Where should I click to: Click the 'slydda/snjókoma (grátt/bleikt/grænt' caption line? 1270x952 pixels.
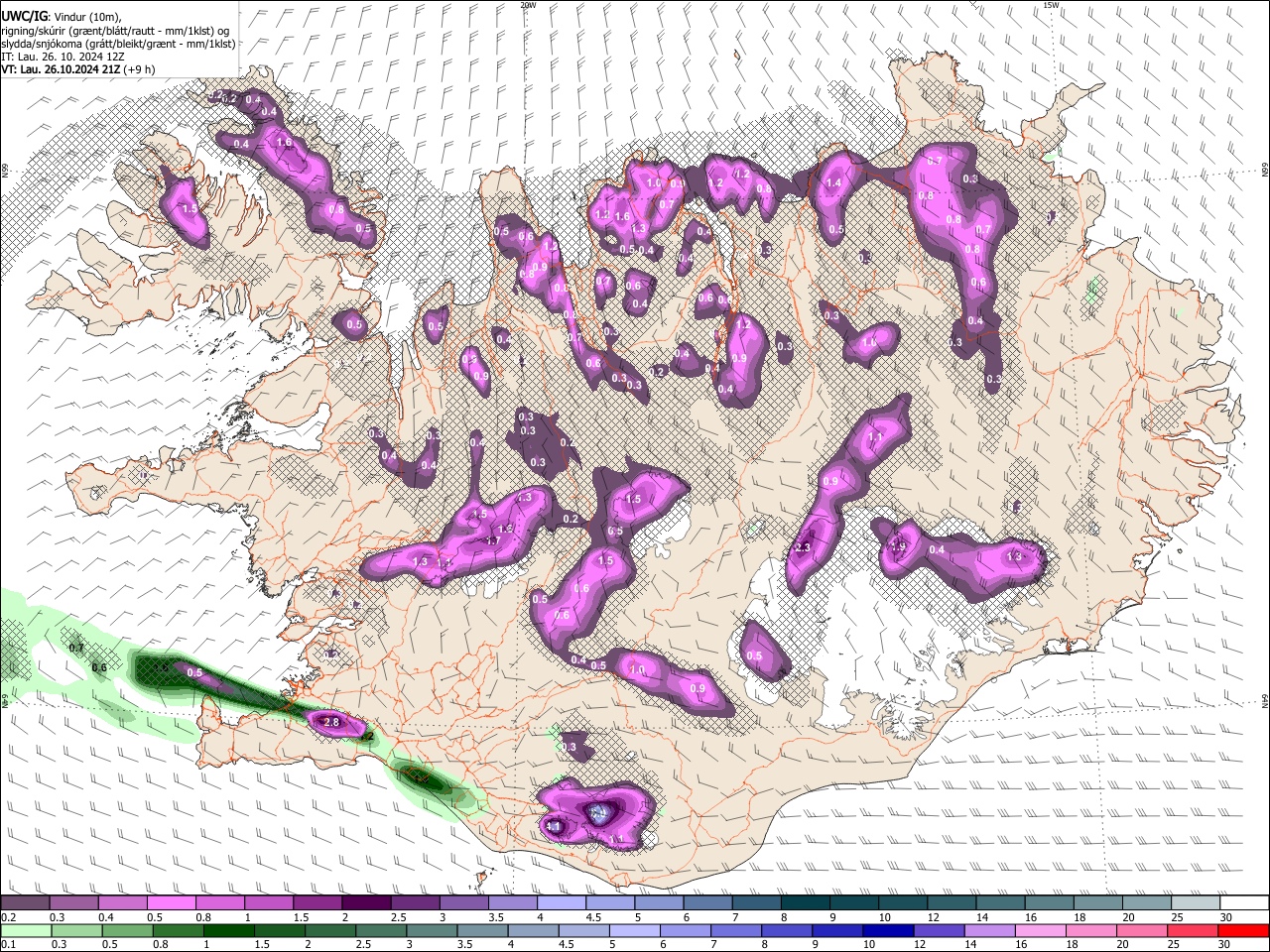coord(118,44)
